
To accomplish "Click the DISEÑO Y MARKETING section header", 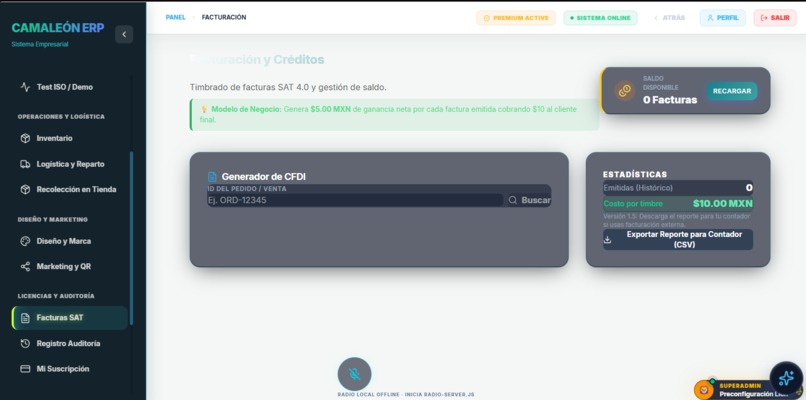I will tap(52, 220).
